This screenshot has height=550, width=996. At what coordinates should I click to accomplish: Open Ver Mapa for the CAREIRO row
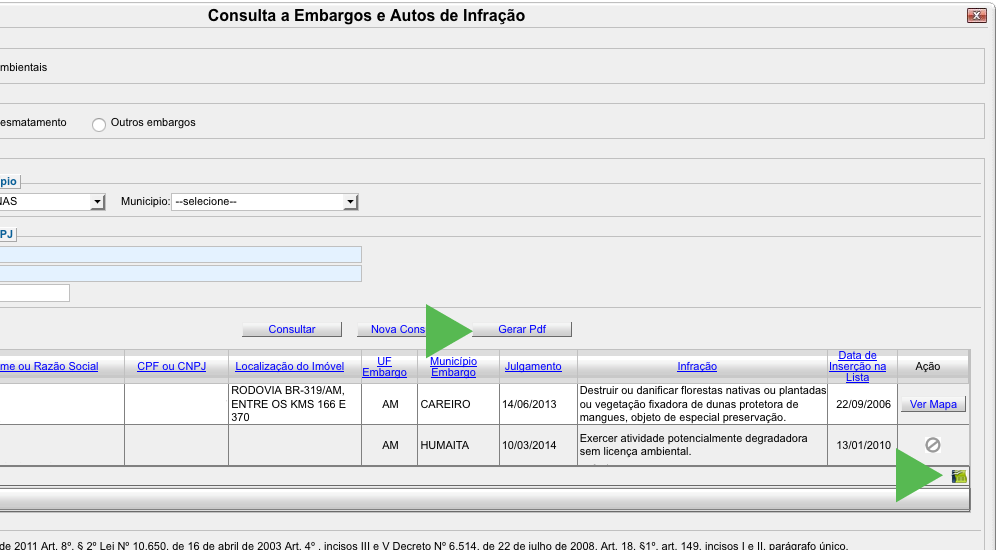(933, 405)
